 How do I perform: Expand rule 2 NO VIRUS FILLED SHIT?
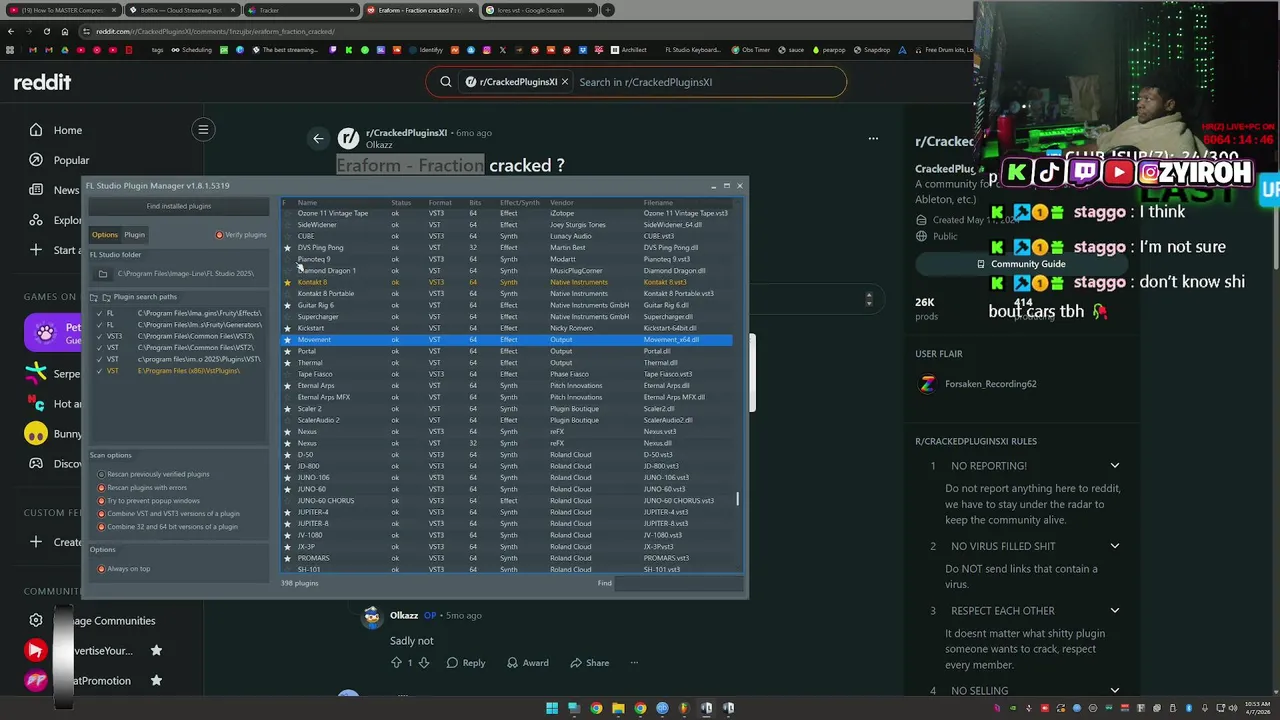tap(1115, 546)
